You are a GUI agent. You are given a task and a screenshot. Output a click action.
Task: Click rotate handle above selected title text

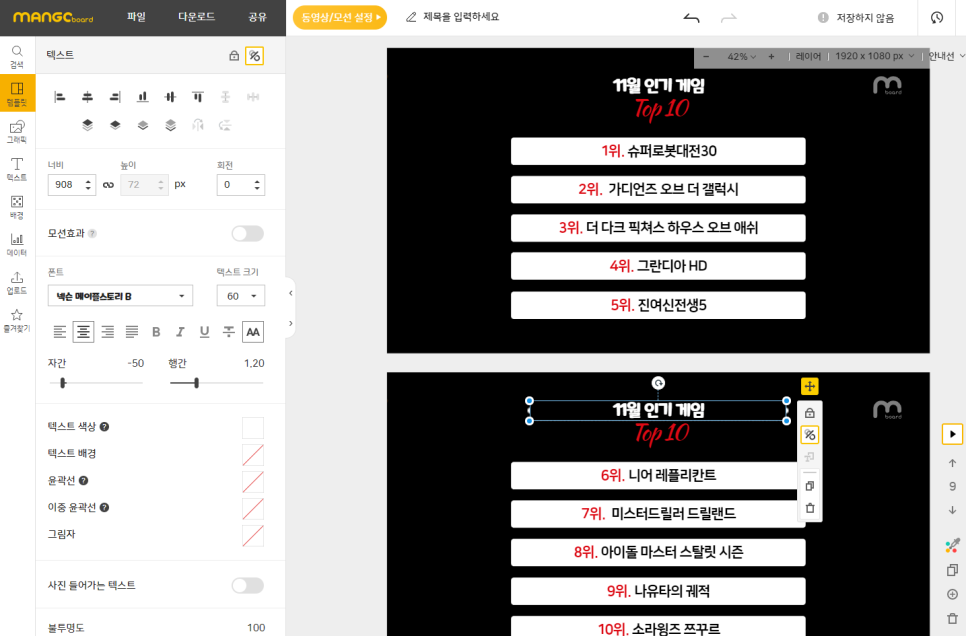[x=658, y=383]
